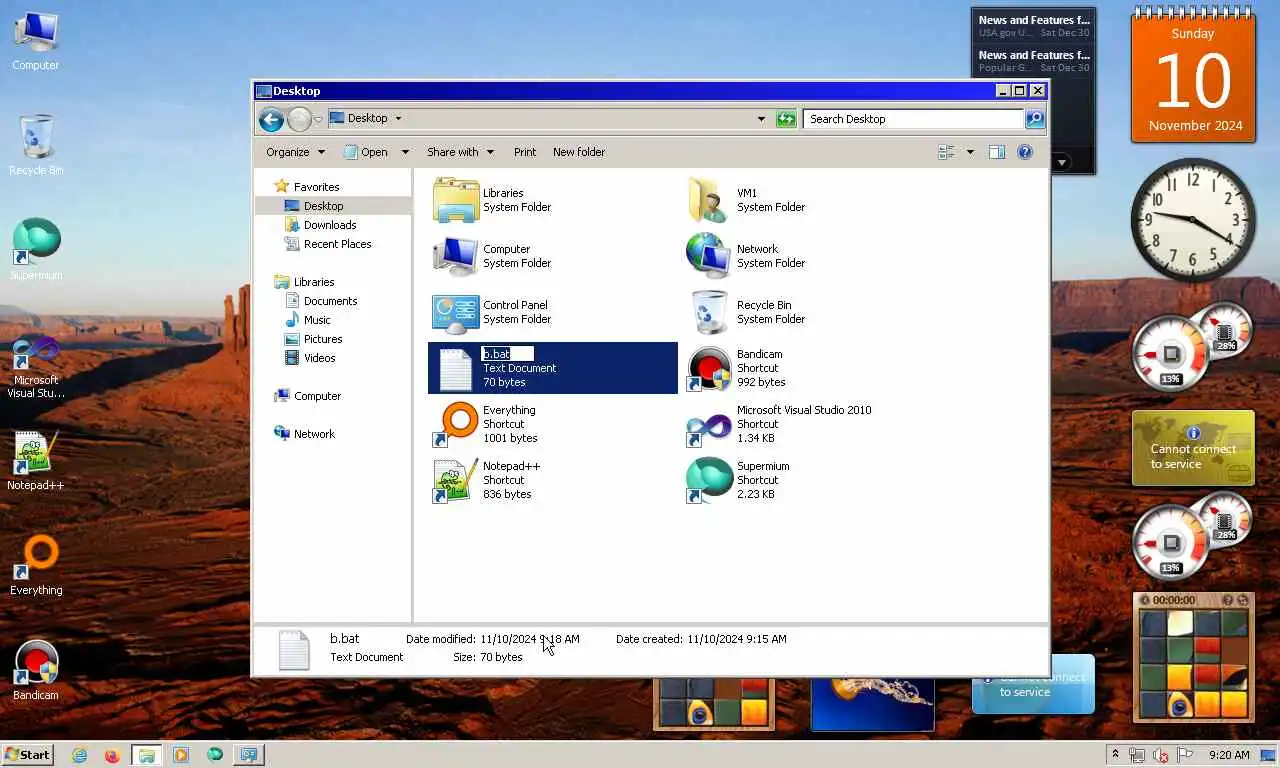The width and height of the screenshot is (1280, 768).
Task: Select the VM1 system folder icon
Action: 709,200
